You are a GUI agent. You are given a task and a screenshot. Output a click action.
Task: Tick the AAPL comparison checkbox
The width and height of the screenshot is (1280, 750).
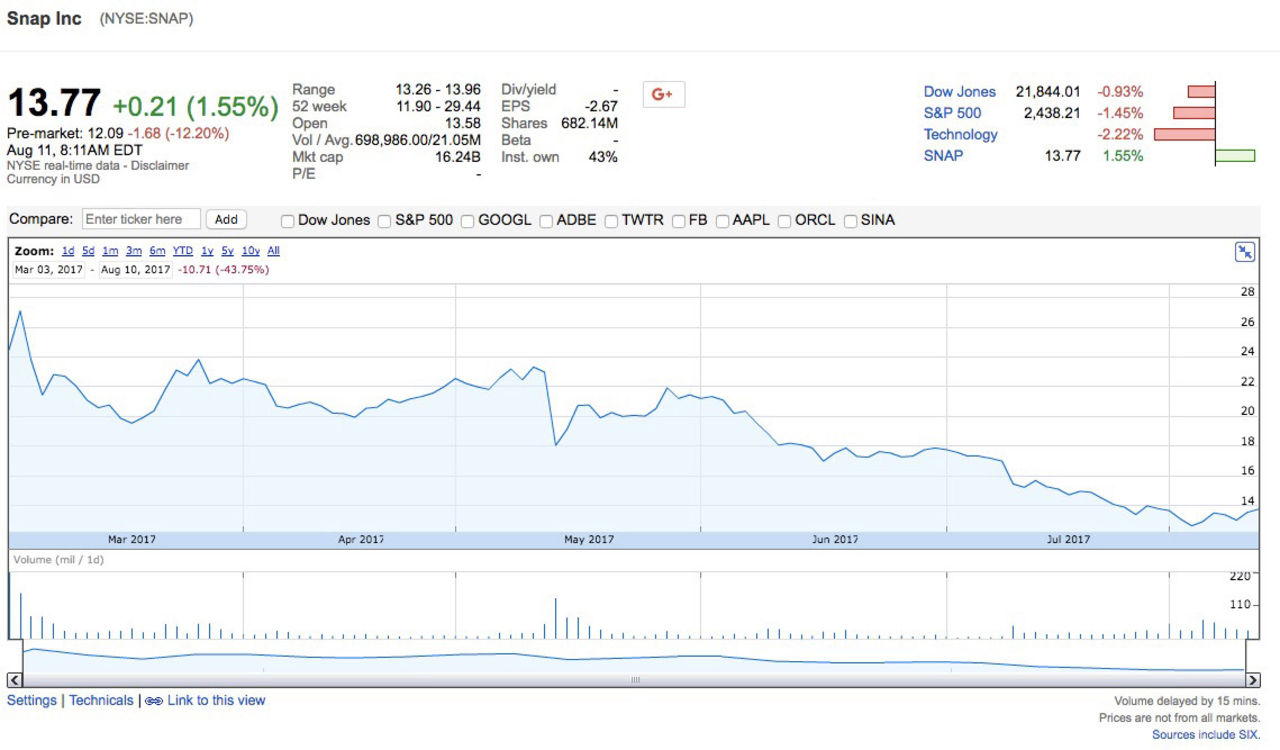(722, 221)
